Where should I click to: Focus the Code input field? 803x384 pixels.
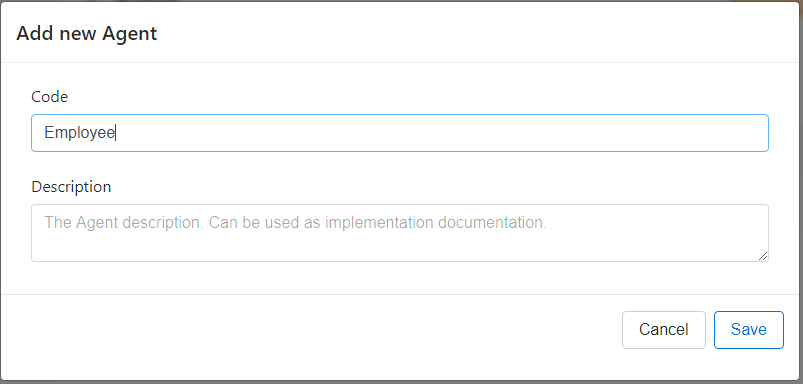399,133
